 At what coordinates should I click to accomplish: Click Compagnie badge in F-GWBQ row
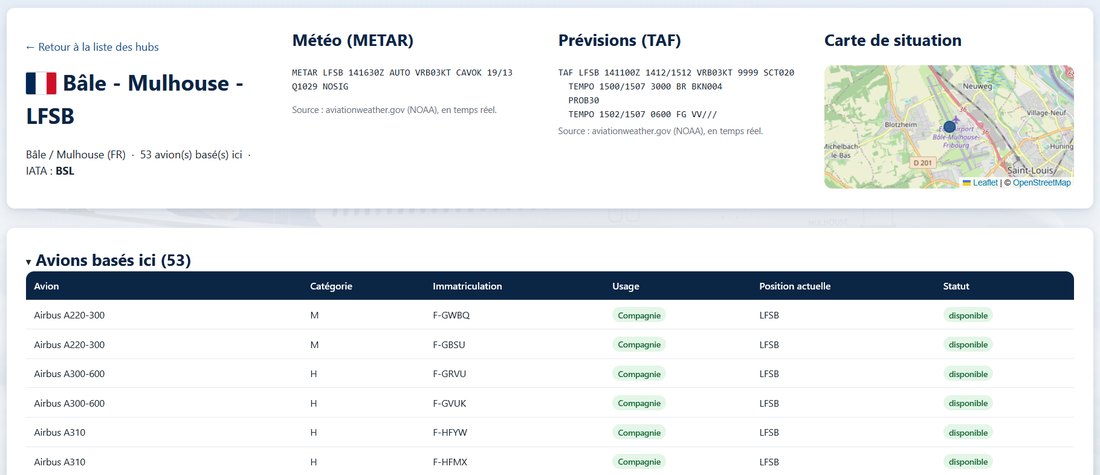click(639, 316)
